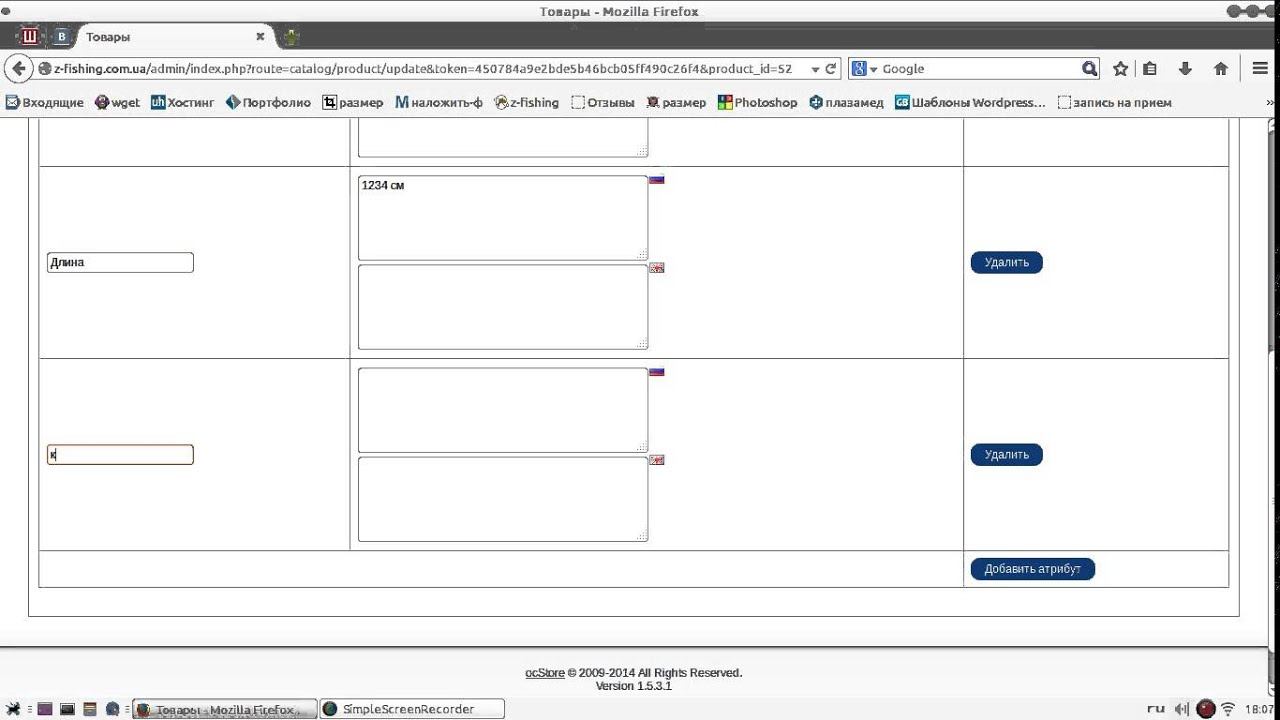This screenshot has width=1280, height=720.
Task: Reload the page with the refresh icon
Action: click(831, 69)
